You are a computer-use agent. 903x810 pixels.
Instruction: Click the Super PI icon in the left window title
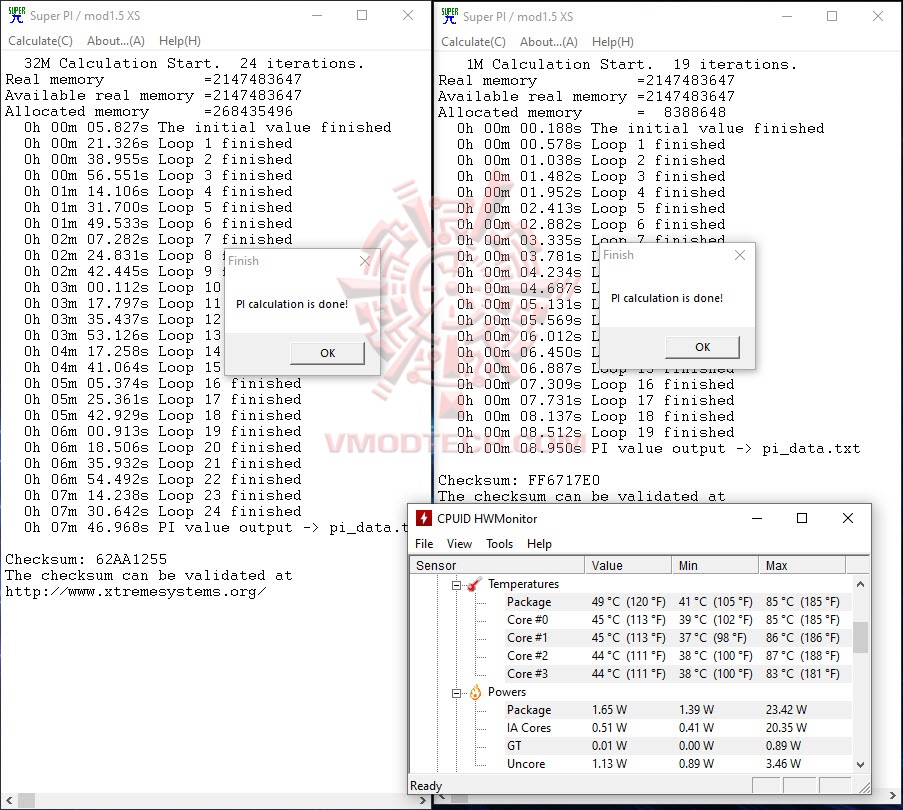point(16,16)
